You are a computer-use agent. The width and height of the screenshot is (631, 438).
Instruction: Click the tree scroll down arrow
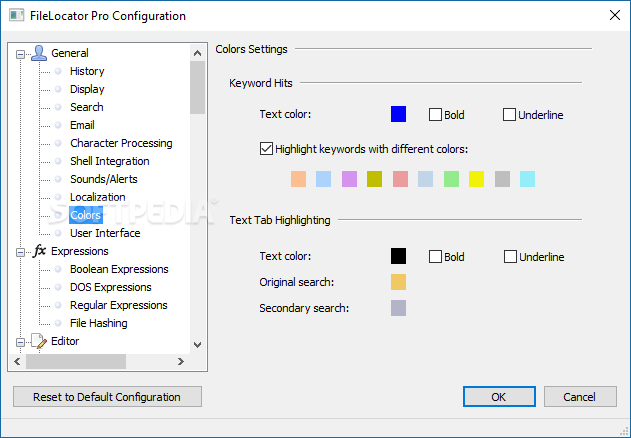[x=197, y=345]
